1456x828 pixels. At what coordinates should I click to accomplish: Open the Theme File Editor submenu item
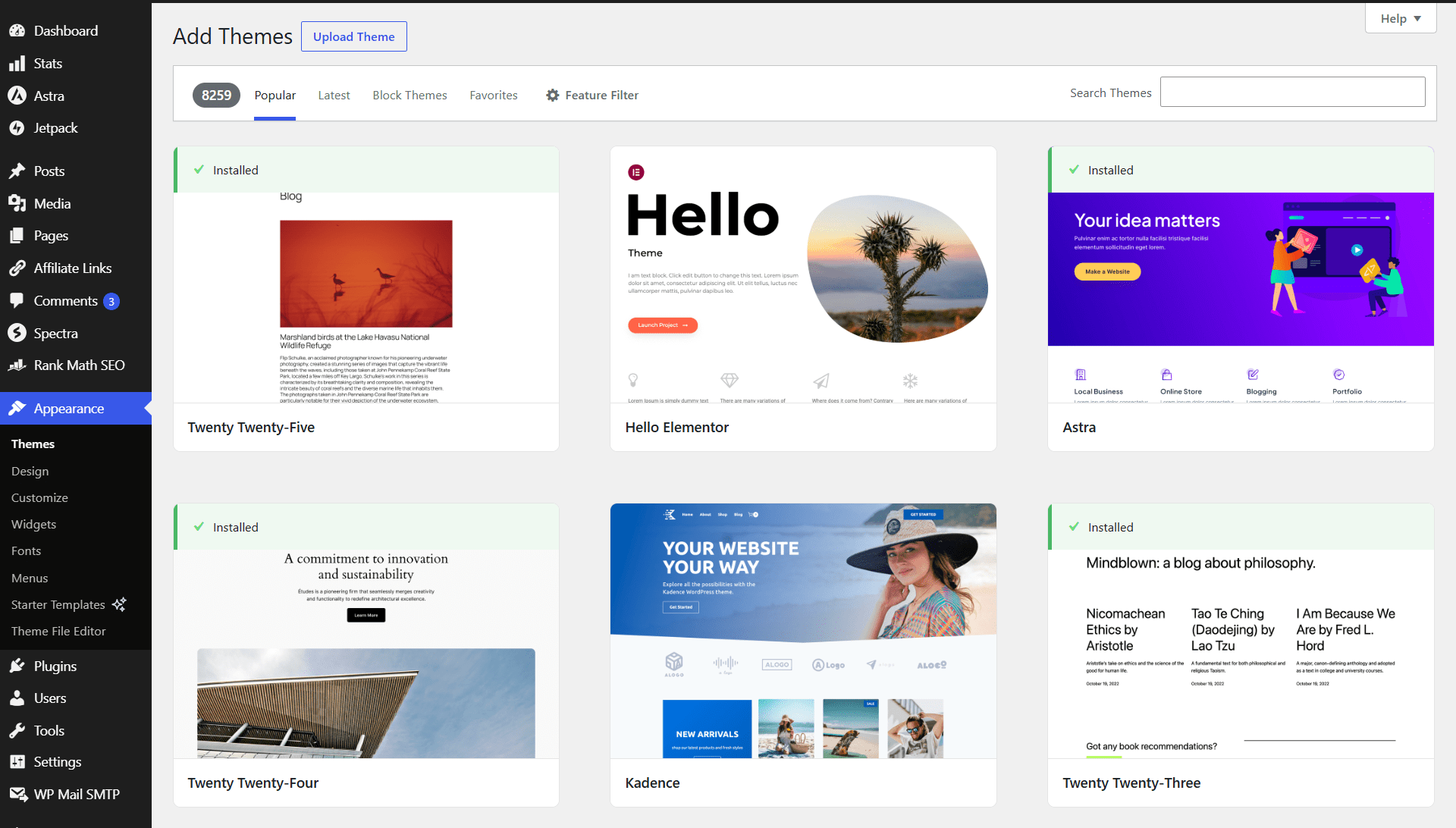click(58, 631)
